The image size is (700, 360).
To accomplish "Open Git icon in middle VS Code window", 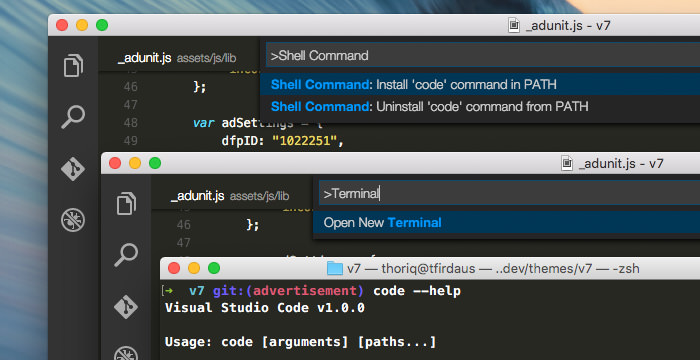I will (125, 307).
